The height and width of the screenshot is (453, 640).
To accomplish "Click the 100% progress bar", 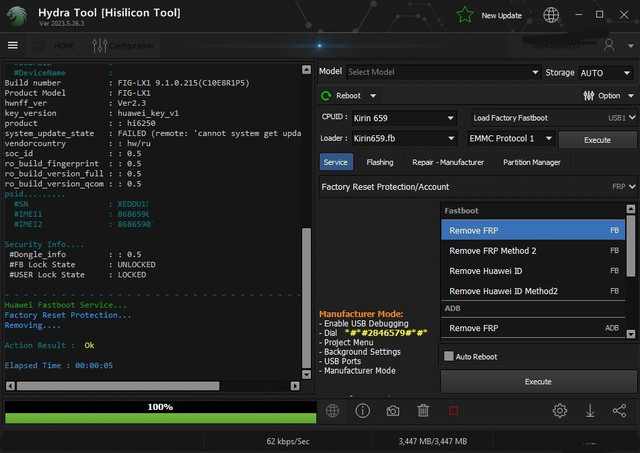I will coord(160,412).
